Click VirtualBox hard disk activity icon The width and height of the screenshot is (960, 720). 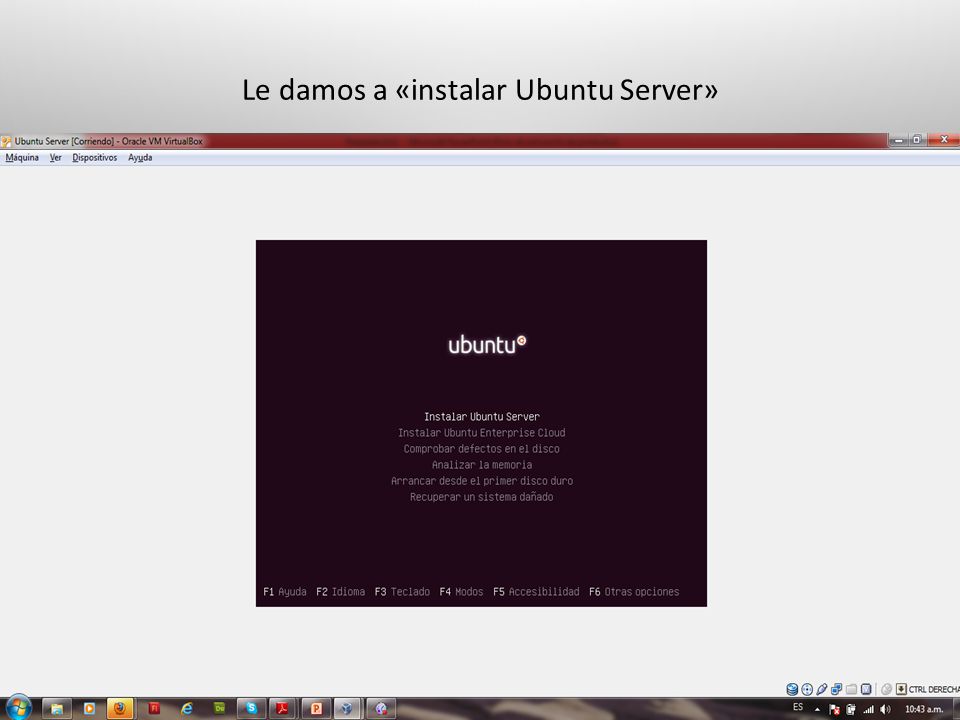coord(792,689)
